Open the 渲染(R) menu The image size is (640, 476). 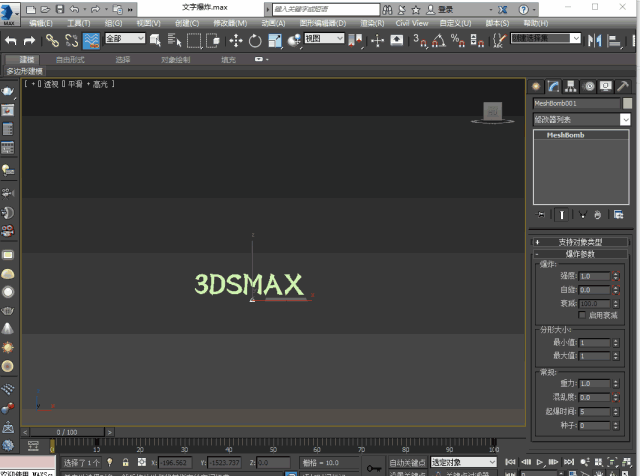pos(372,23)
